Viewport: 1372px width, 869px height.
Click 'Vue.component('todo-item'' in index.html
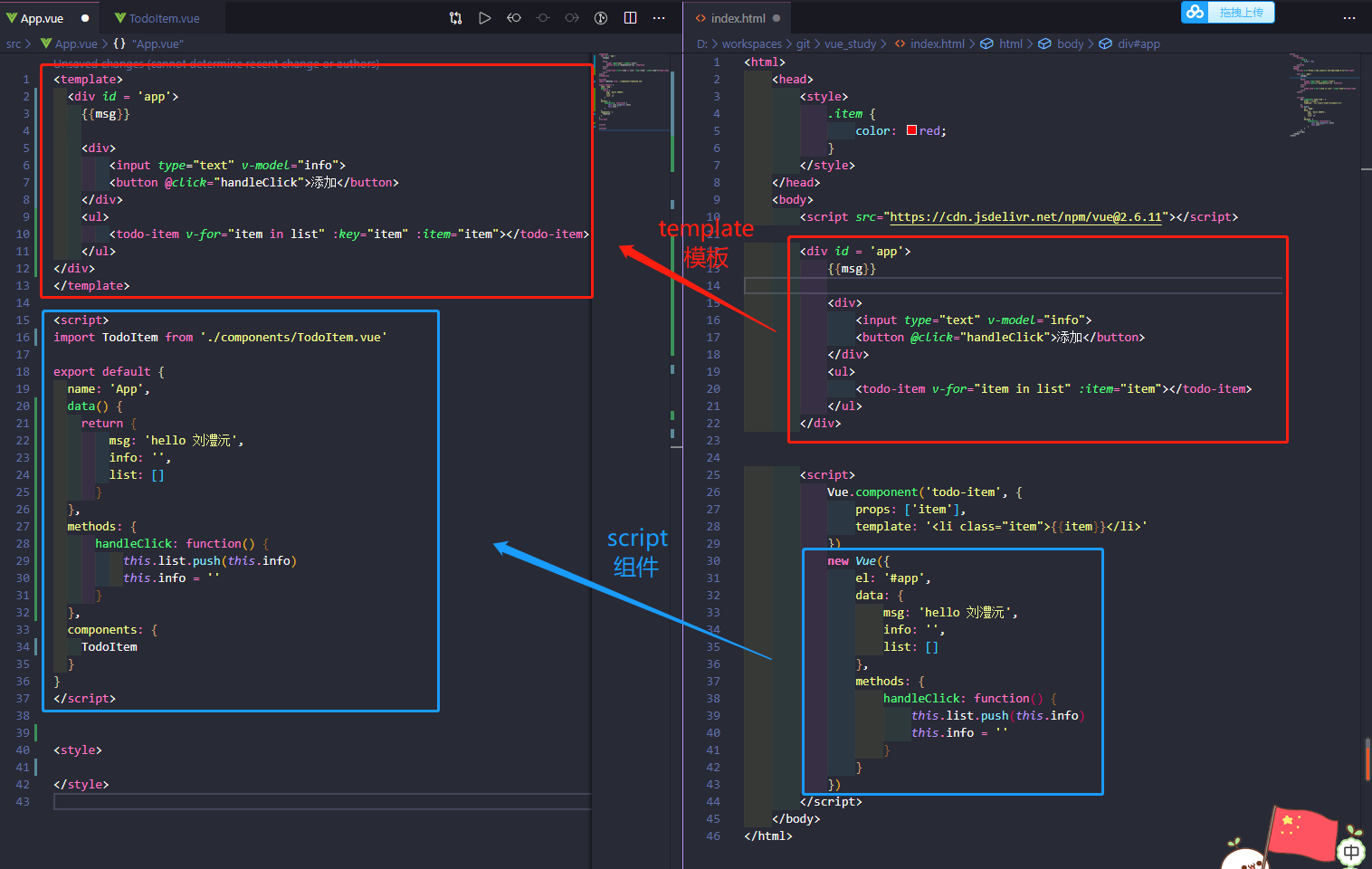(925, 492)
